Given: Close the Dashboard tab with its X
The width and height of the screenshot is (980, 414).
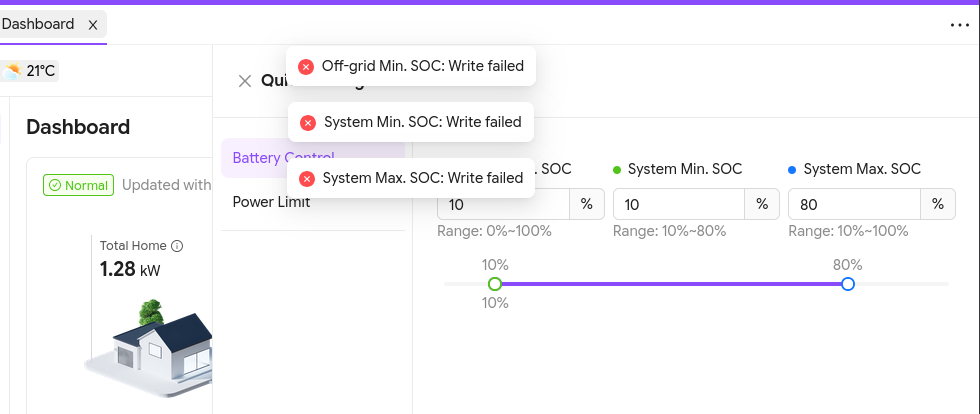Looking at the screenshot, I should coord(92,25).
